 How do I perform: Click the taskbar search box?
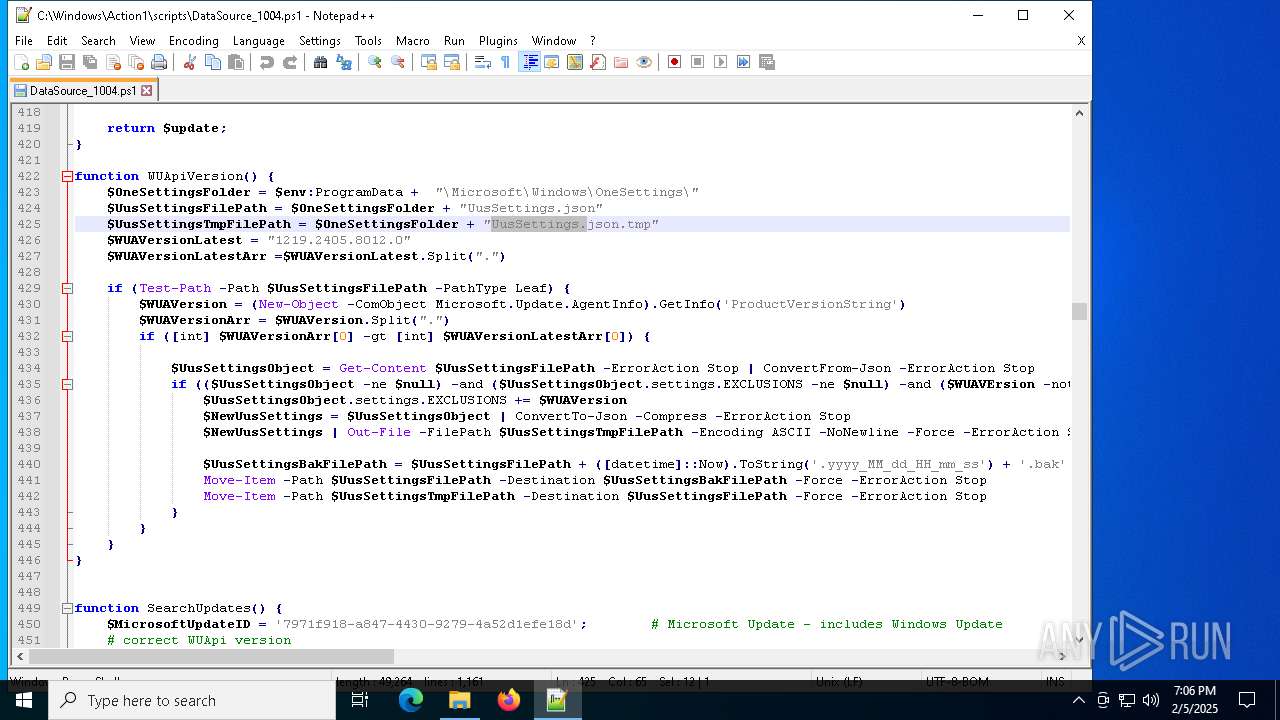pyautogui.click(x=191, y=700)
